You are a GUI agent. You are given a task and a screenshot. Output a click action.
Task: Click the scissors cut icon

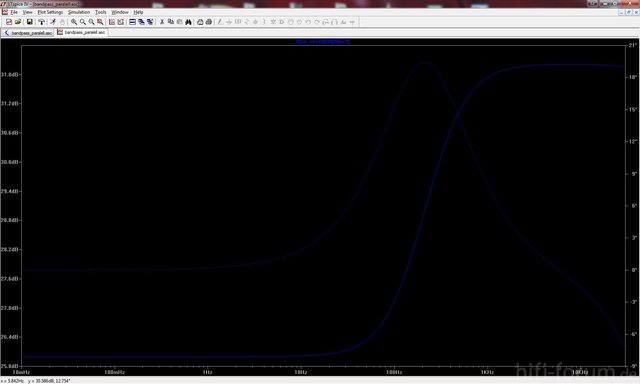[x=162, y=22]
